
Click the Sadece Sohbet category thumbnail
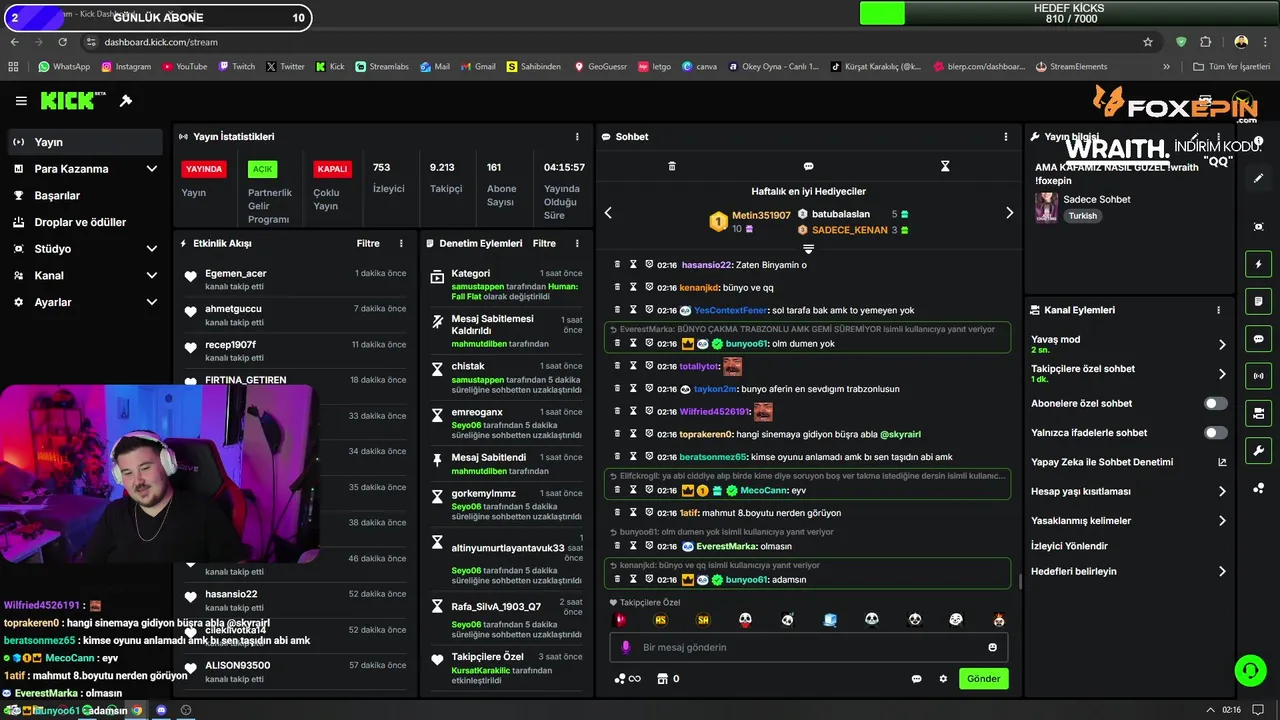1046,207
